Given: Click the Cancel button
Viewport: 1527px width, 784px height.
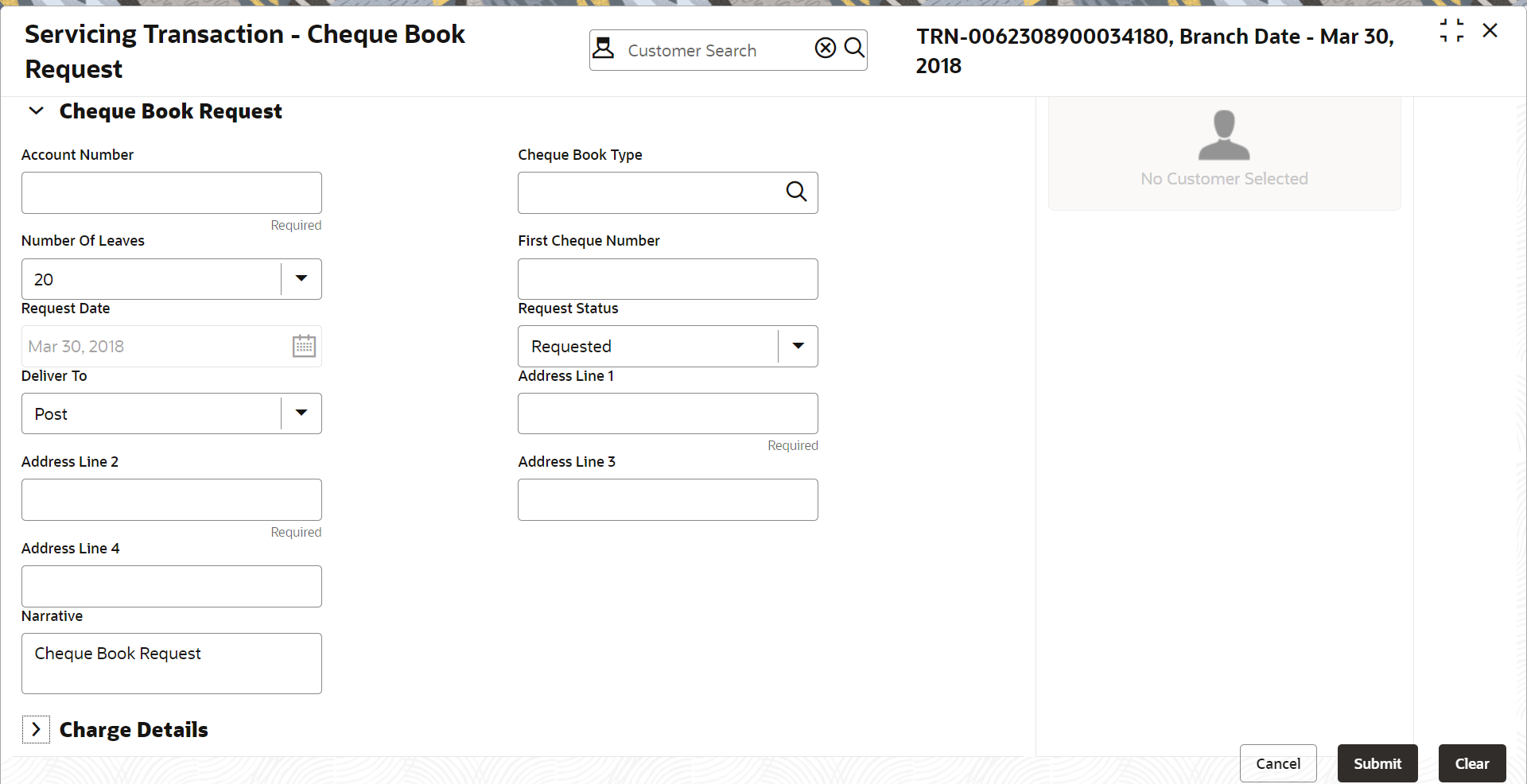Looking at the screenshot, I should (1278, 763).
